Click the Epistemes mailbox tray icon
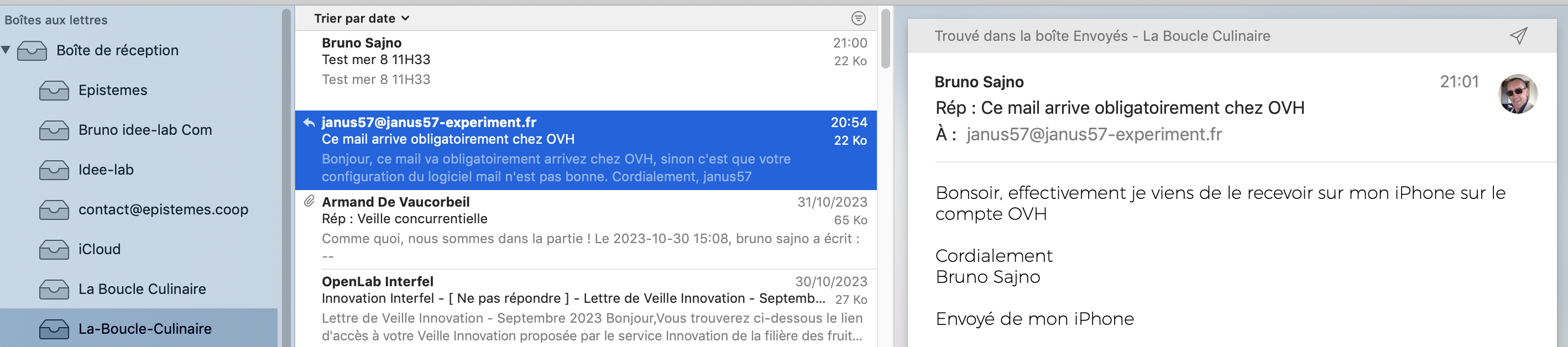The image size is (1568, 347). (54, 91)
